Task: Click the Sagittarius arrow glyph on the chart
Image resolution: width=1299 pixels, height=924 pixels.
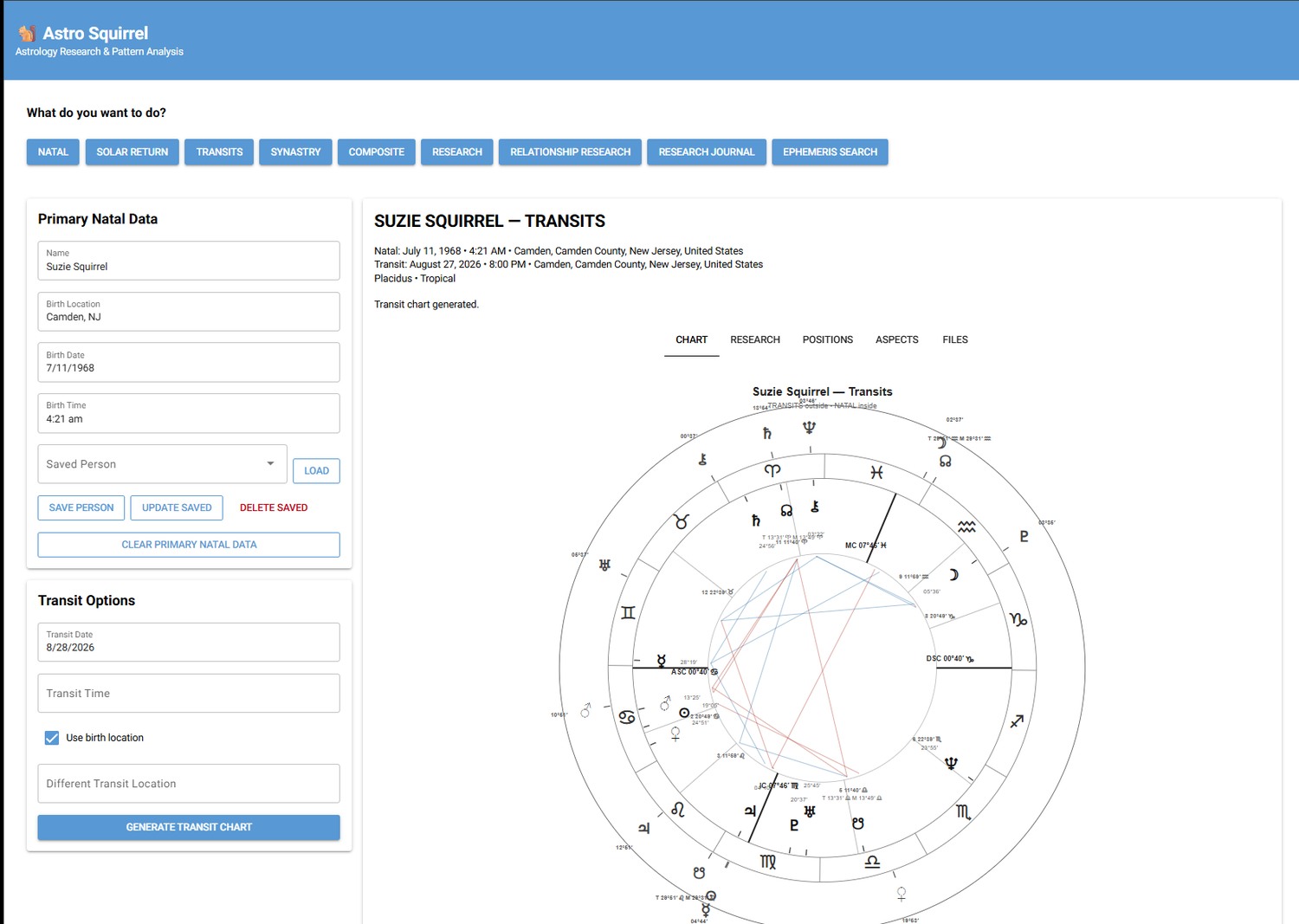Action: pyautogui.click(x=1017, y=720)
